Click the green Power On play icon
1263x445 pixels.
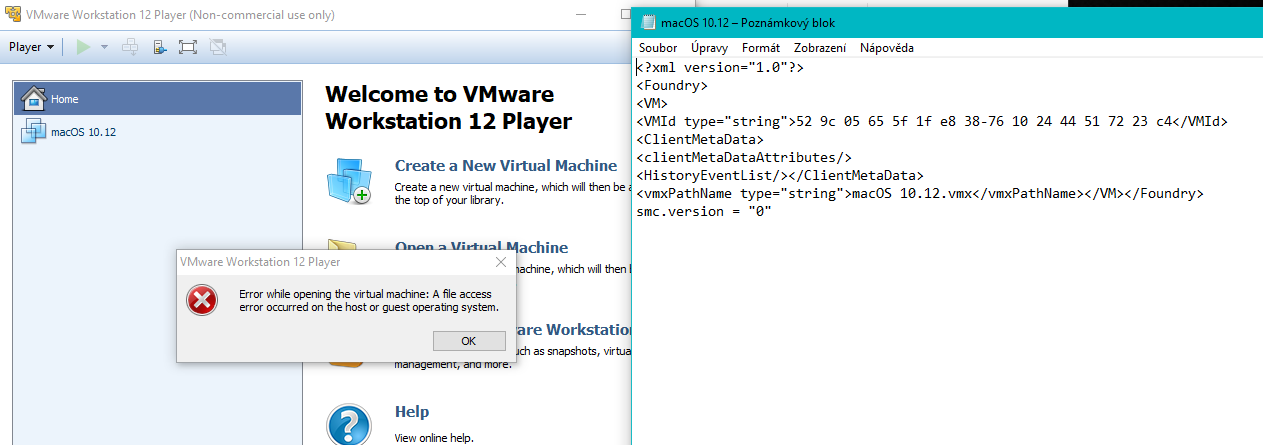click(x=83, y=47)
